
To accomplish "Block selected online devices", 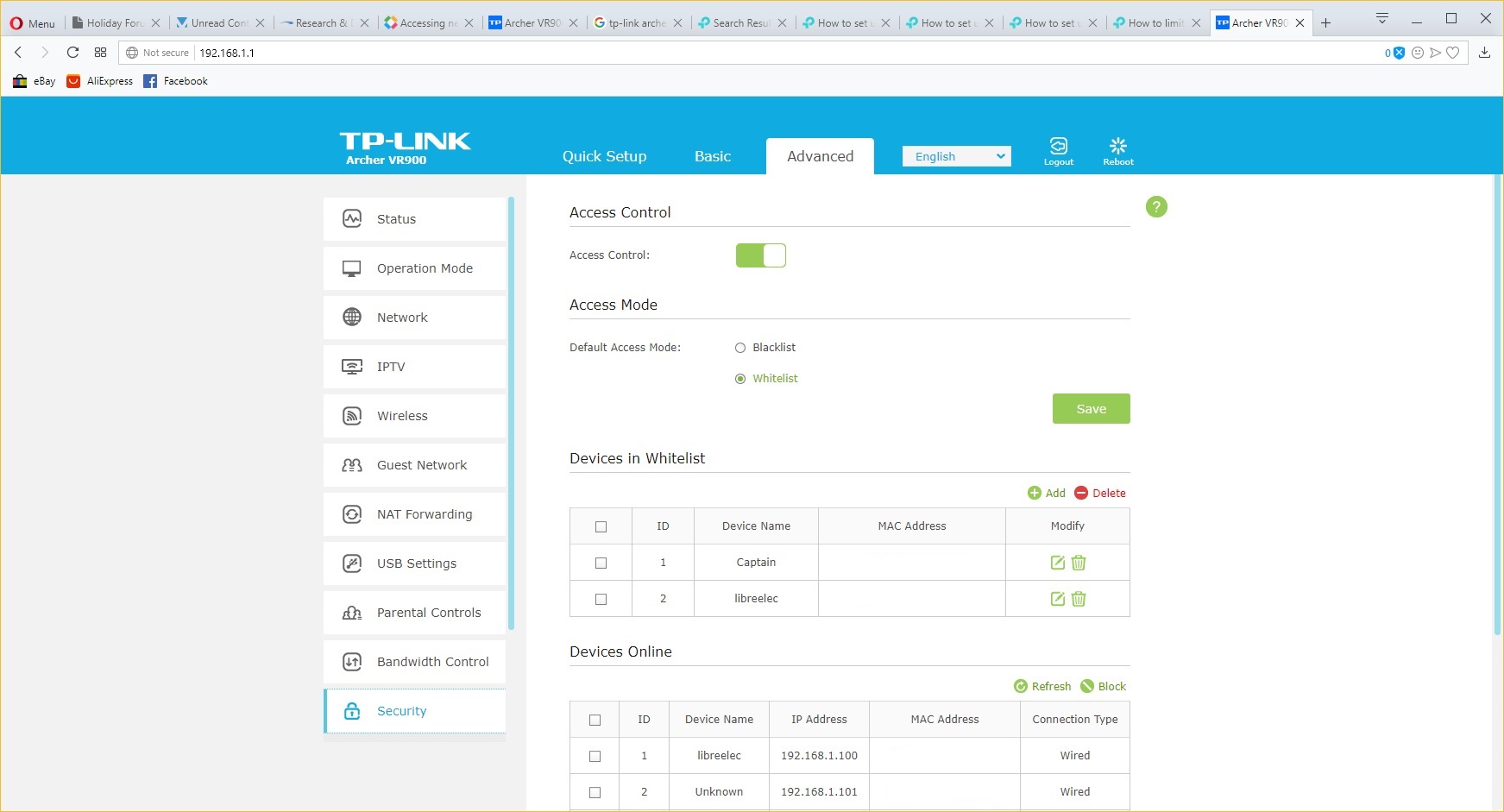I will [1103, 686].
